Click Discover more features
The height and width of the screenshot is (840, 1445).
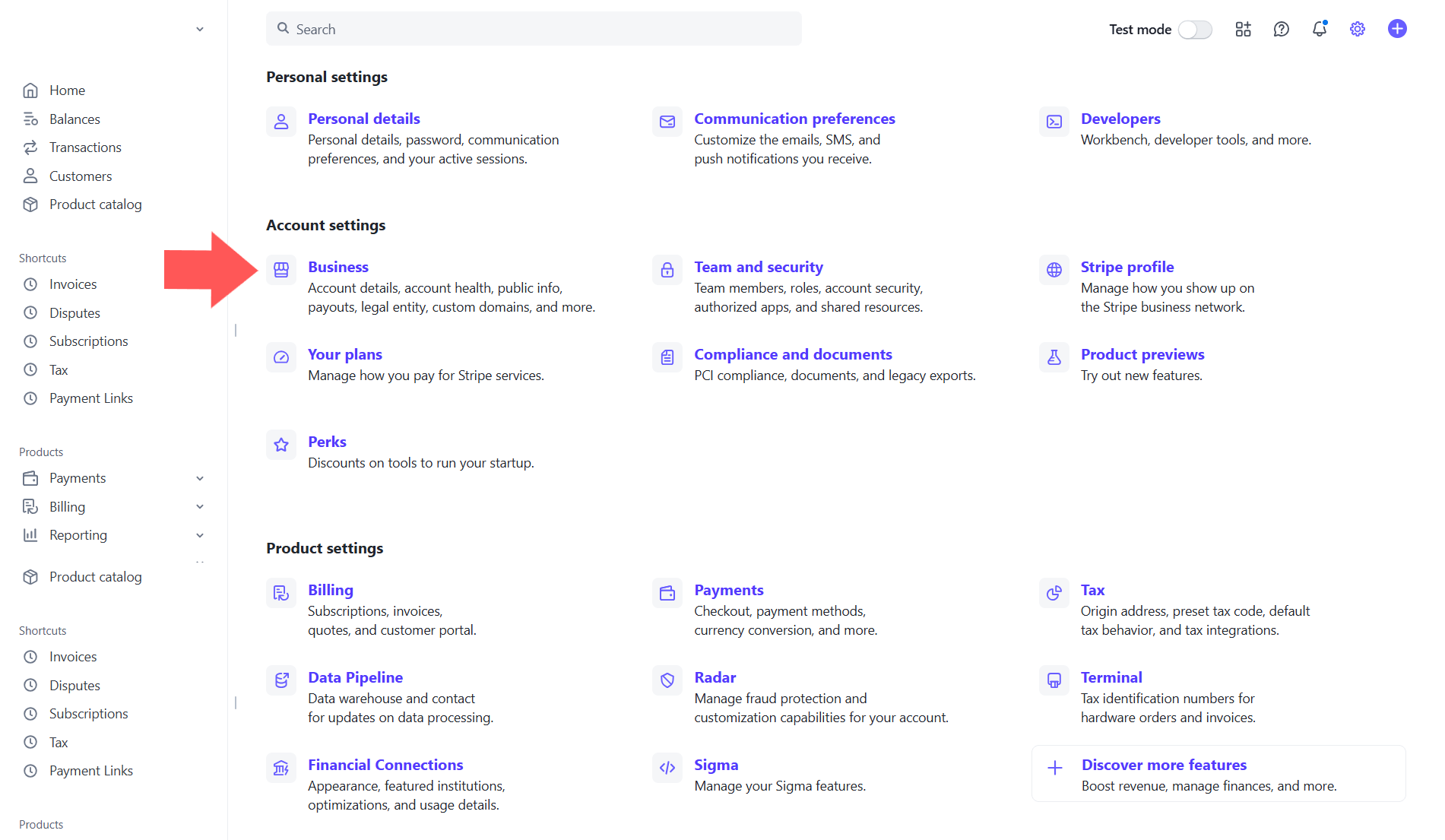pyautogui.click(x=1164, y=765)
